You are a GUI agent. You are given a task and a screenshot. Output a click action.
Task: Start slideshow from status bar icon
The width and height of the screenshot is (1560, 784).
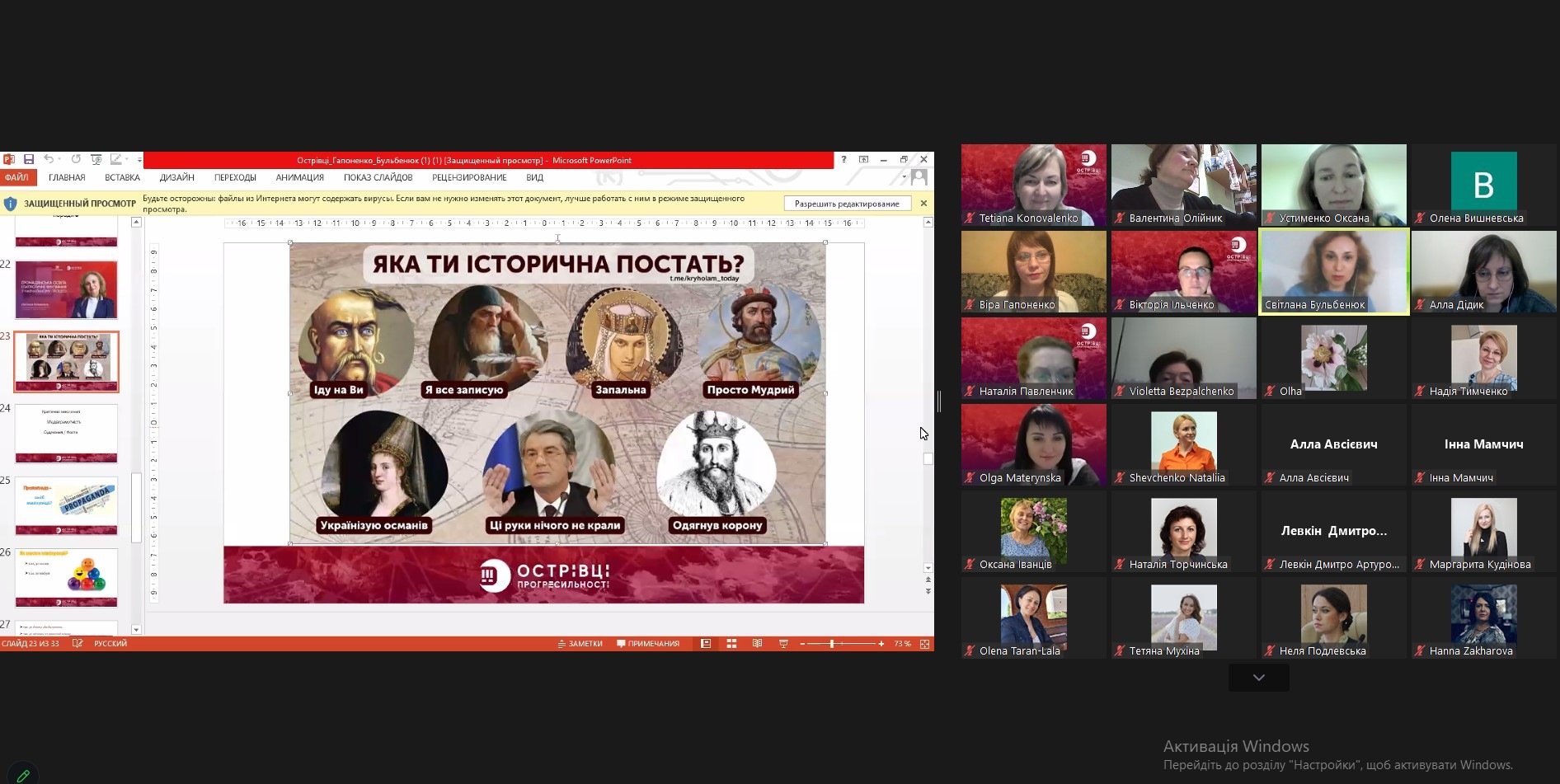(x=783, y=644)
